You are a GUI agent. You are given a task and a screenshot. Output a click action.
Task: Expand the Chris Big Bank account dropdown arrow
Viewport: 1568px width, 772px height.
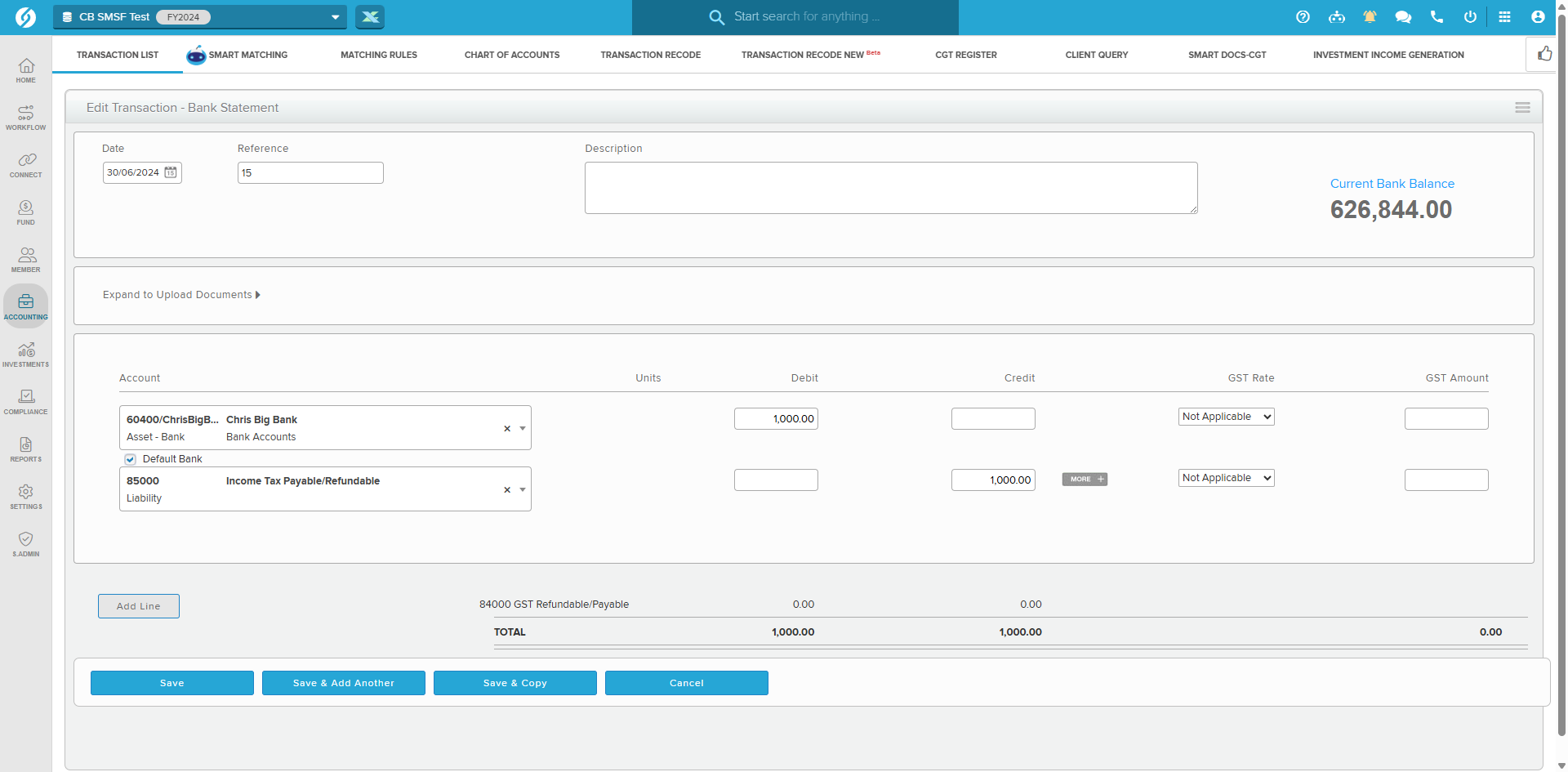pyautogui.click(x=523, y=428)
